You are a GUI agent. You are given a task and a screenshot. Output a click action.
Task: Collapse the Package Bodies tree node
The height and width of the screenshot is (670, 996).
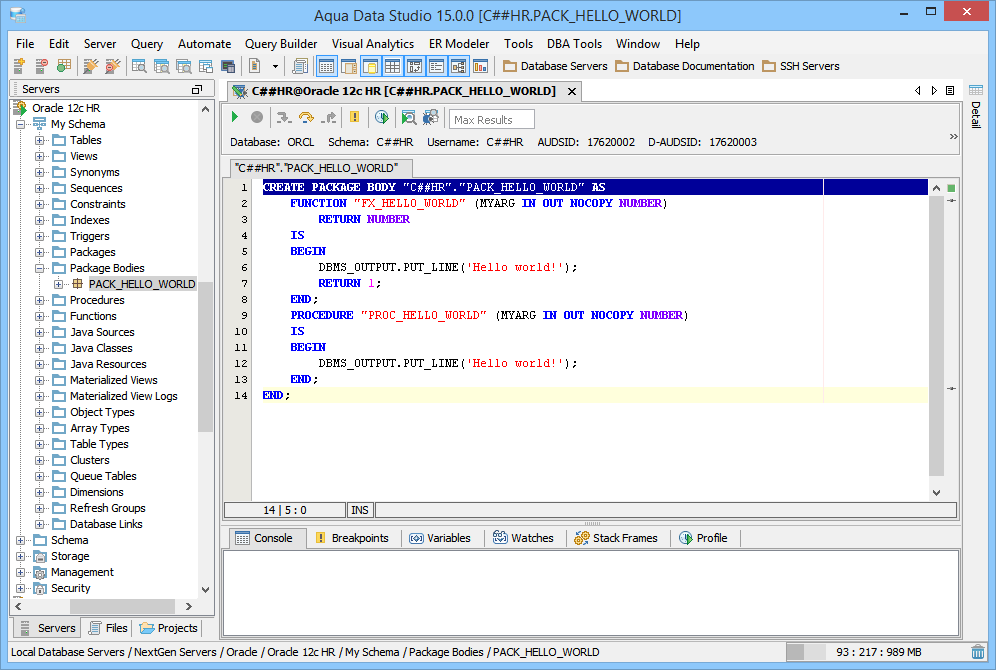tap(40, 268)
